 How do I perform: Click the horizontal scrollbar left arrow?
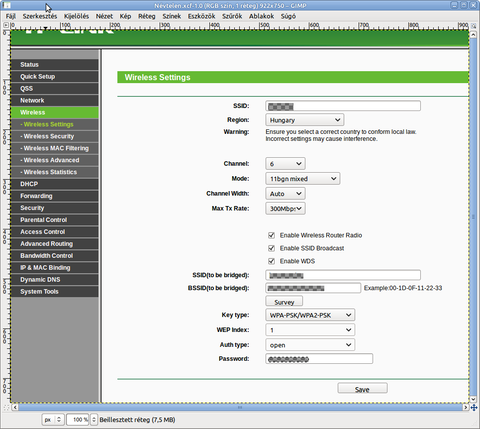click(15, 407)
